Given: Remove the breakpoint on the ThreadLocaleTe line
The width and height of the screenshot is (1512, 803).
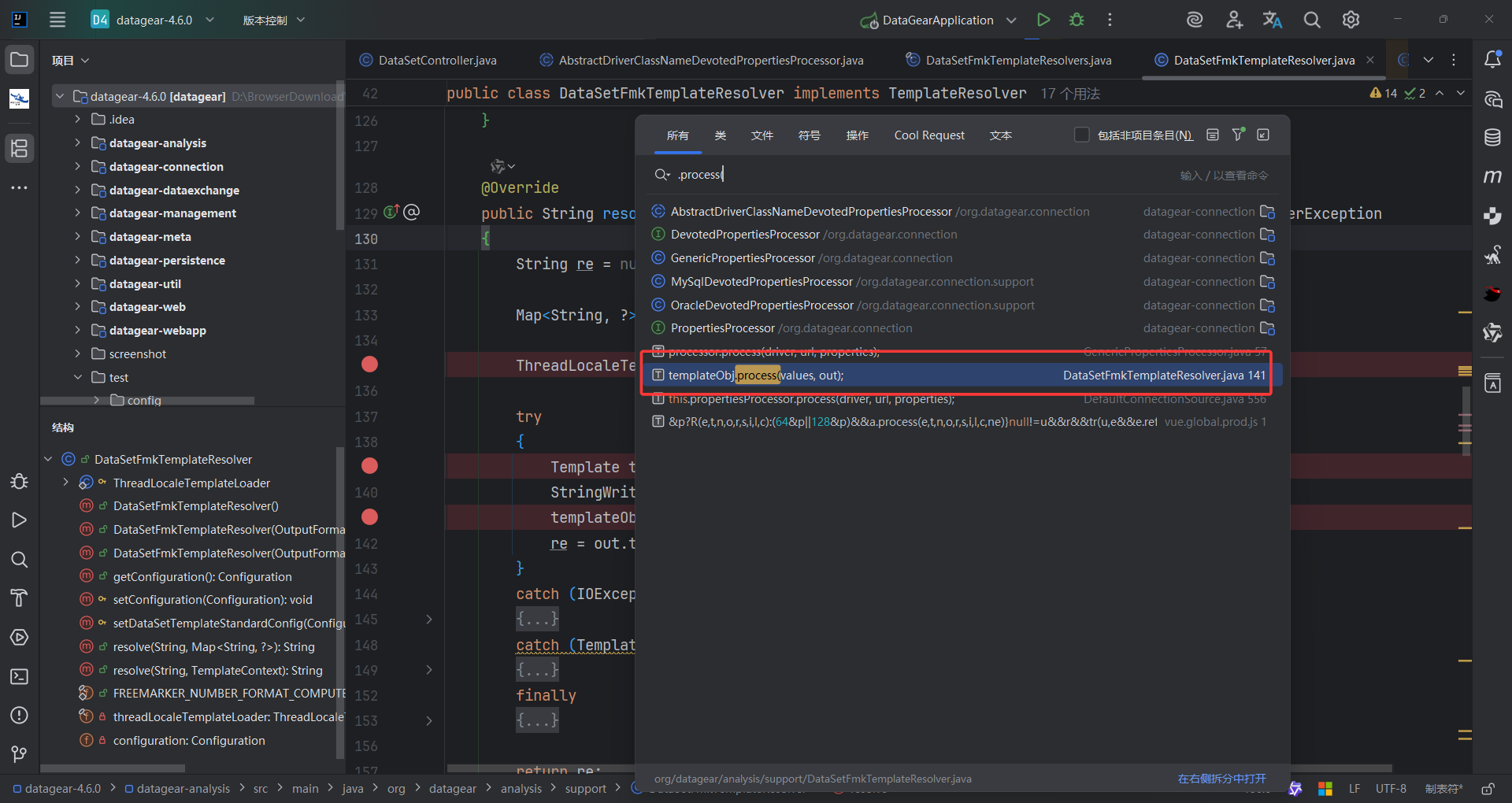Looking at the screenshot, I should (x=369, y=364).
